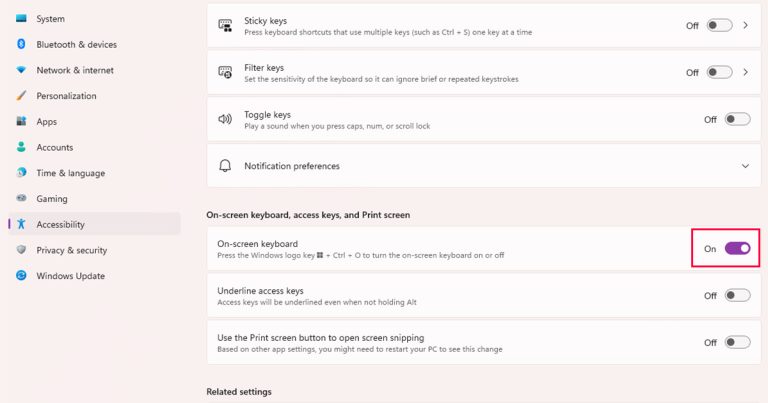Click the Windows Update sync icon

click(21, 276)
